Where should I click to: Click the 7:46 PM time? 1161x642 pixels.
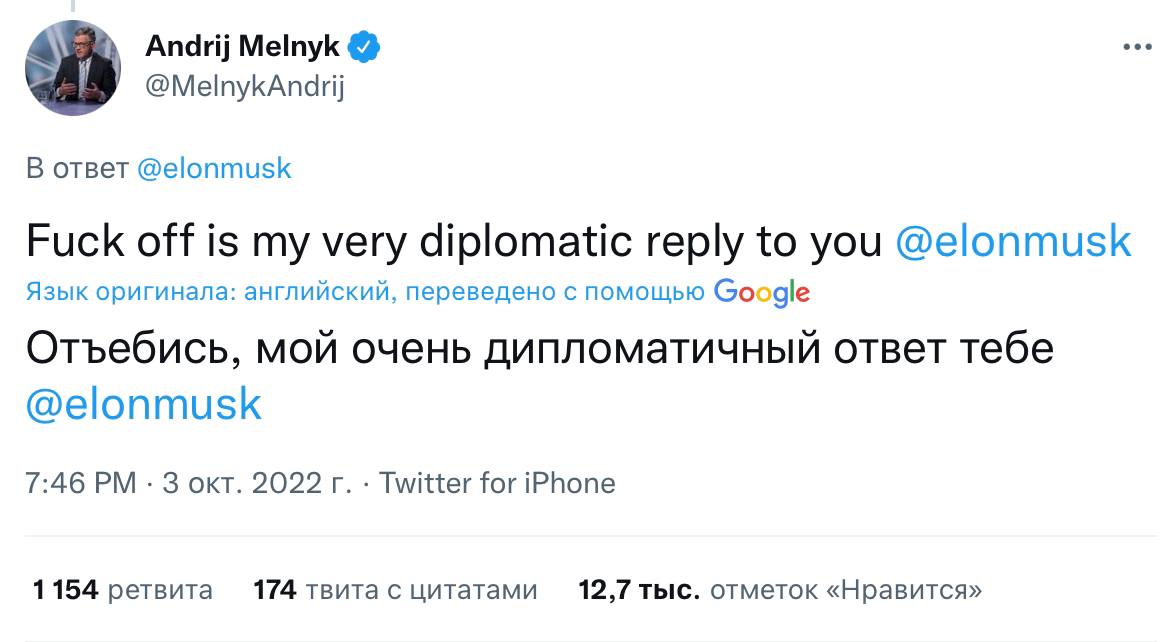[80, 484]
